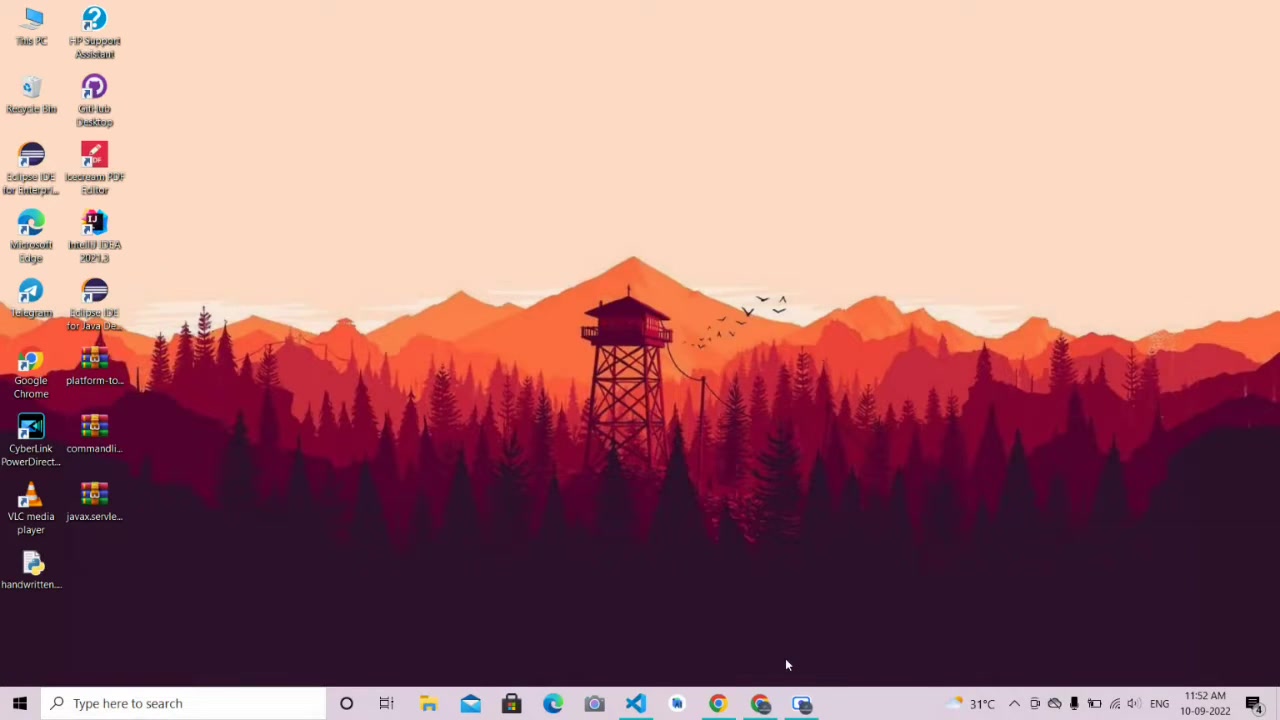This screenshot has width=1280, height=720.
Task: Open the clock showing 11:52 AM
Action: (x=1205, y=703)
